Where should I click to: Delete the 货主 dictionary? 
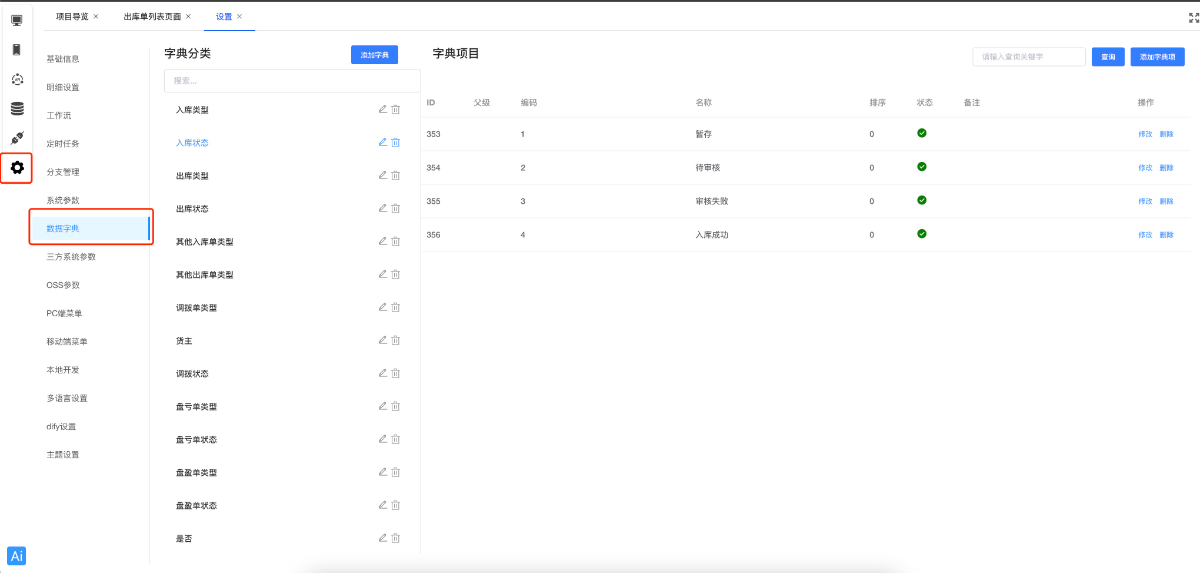click(x=396, y=340)
